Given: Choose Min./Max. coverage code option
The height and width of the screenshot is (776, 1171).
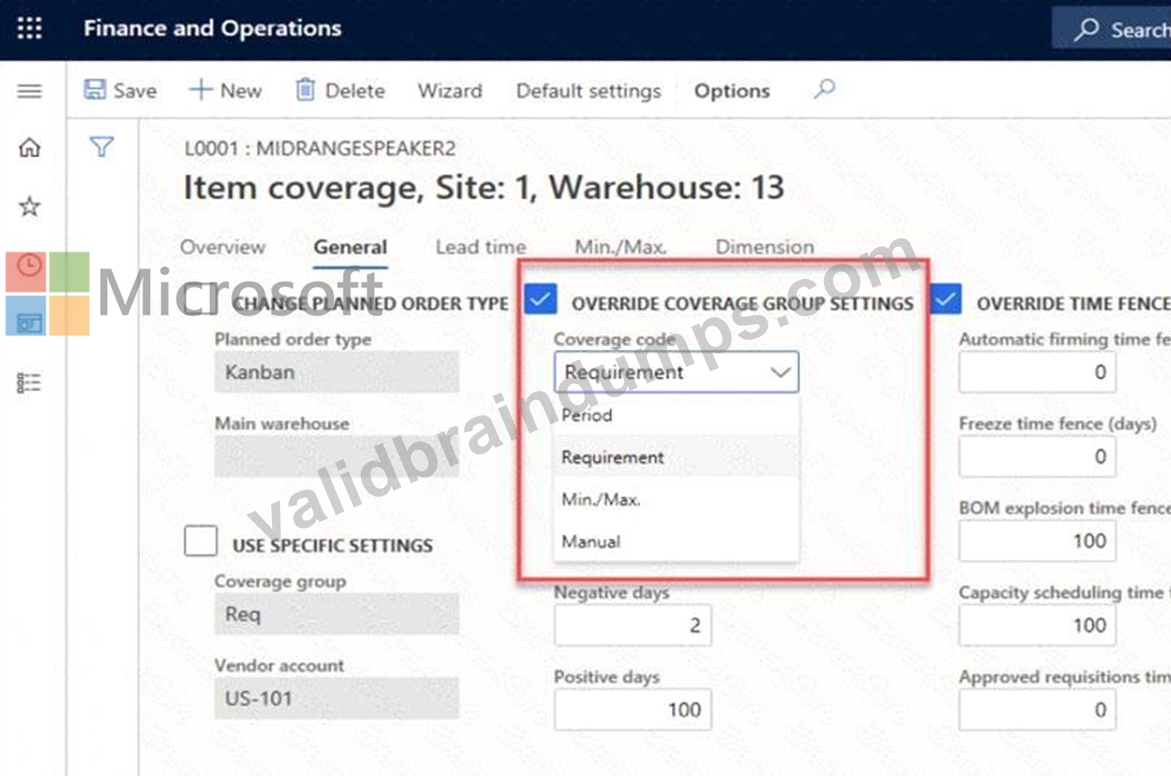Looking at the screenshot, I should pyautogui.click(x=676, y=499).
